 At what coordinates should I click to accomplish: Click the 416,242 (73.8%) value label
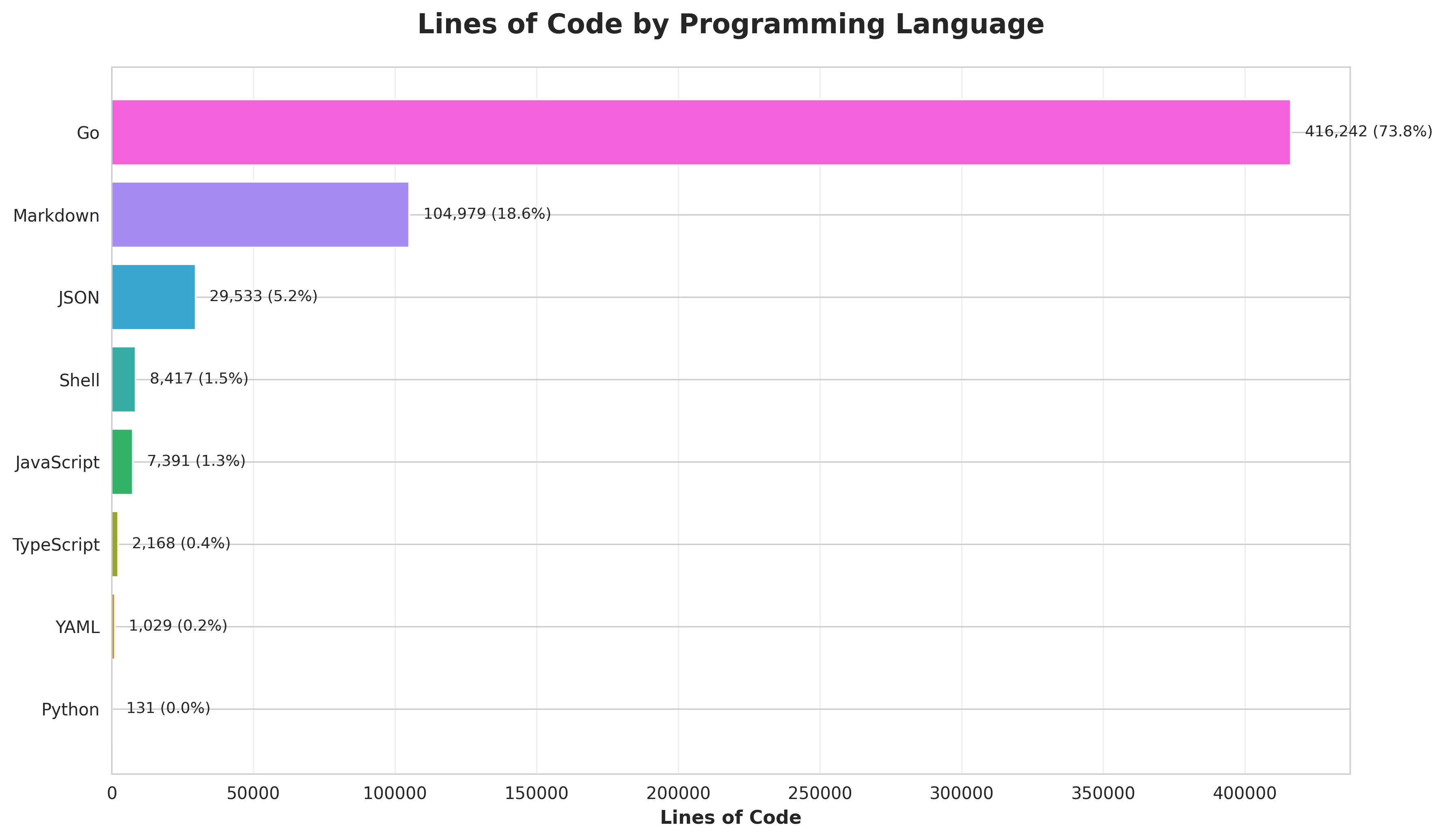click(1368, 132)
